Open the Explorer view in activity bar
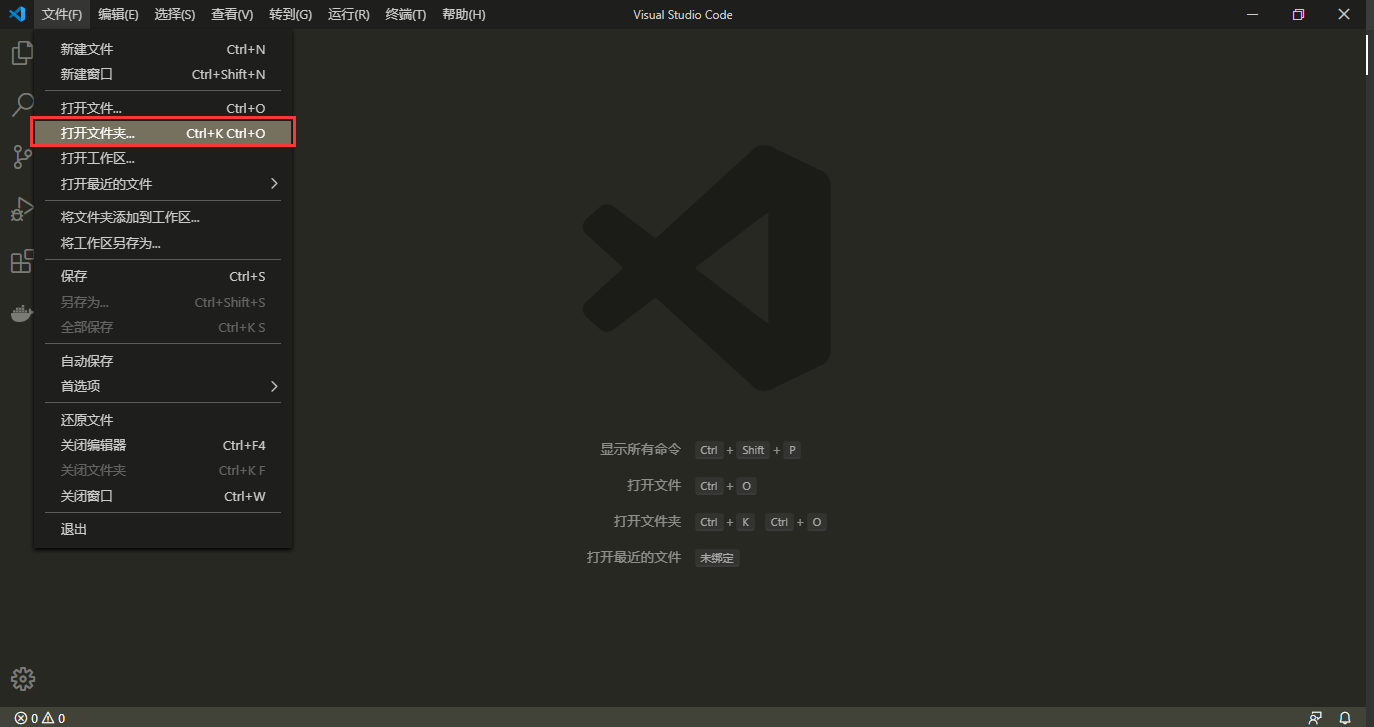 click(22, 53)
